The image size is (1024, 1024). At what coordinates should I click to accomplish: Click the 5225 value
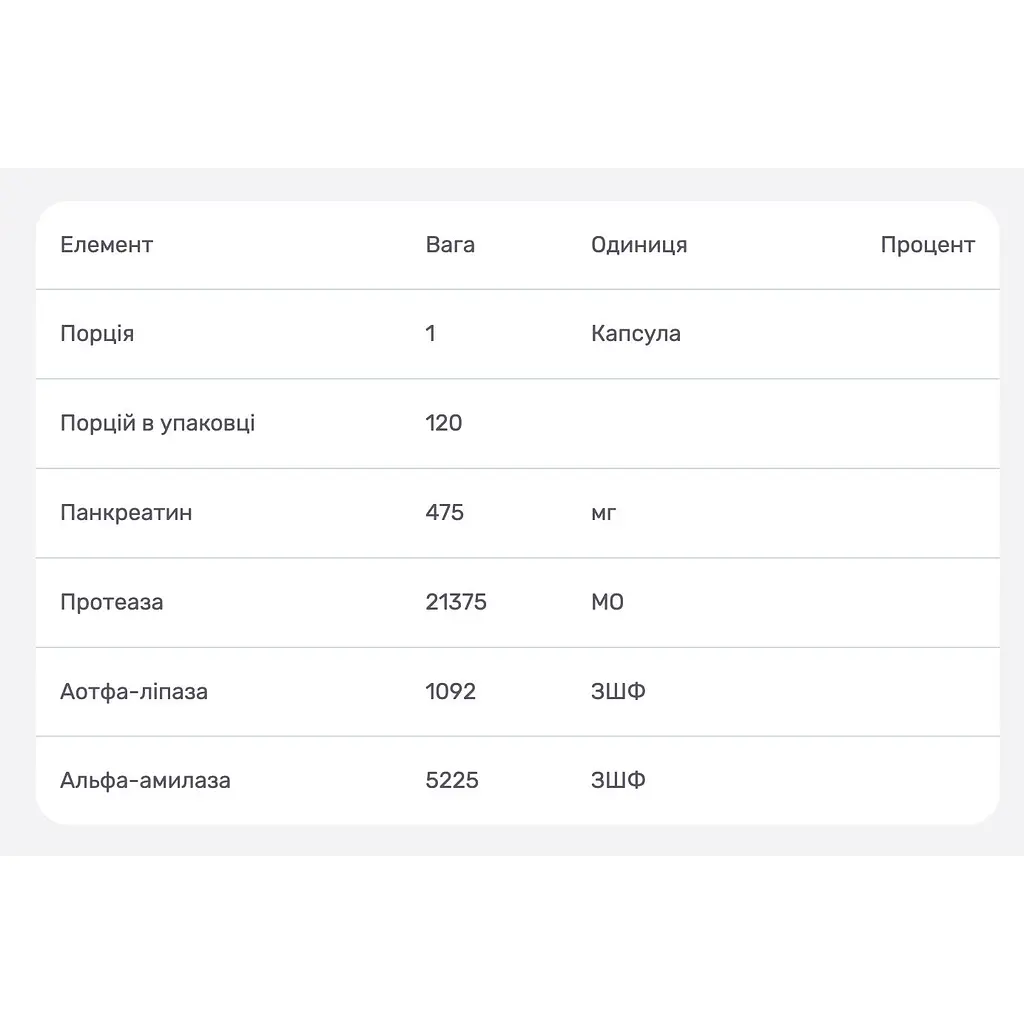[452, 780]
